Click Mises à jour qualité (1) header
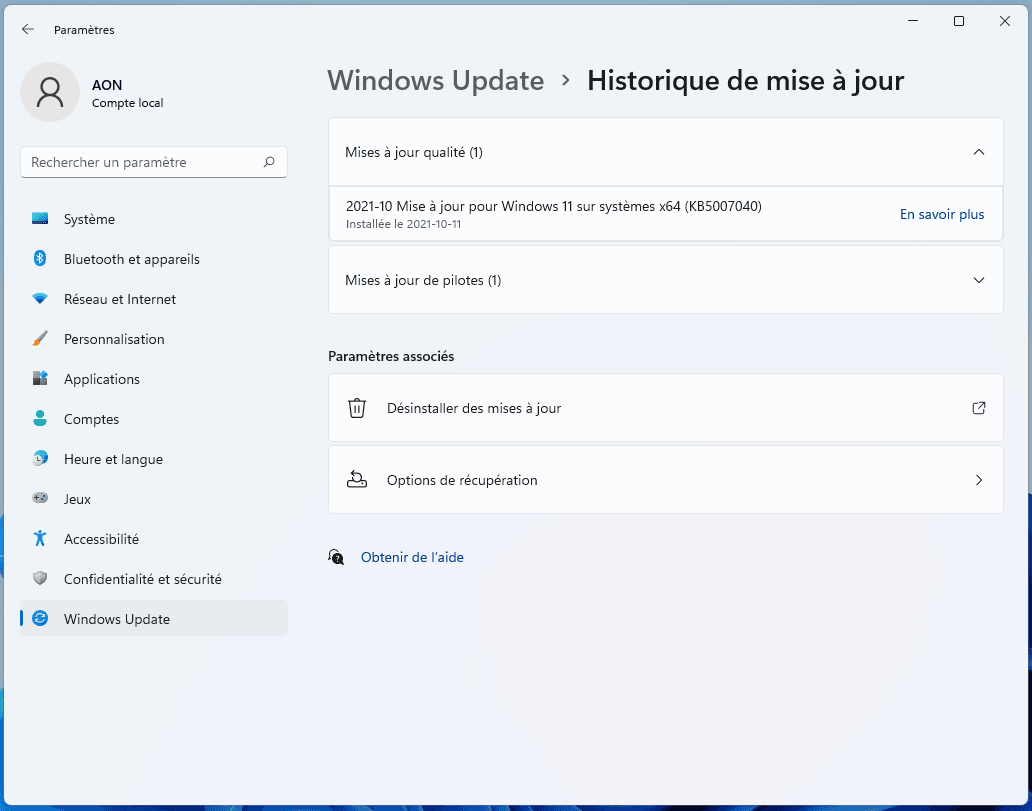Viewport: 1032px width, 811px height. (x=665, y=152)
